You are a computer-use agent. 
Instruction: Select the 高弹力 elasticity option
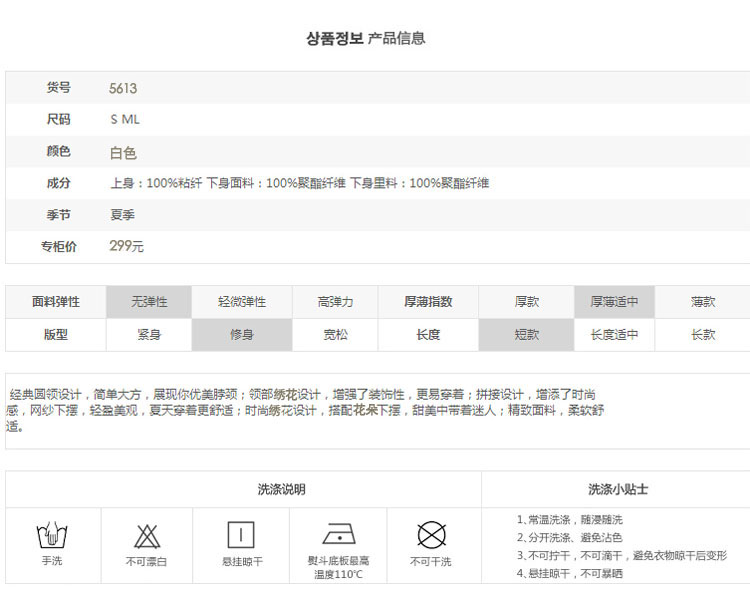[335, 302]
